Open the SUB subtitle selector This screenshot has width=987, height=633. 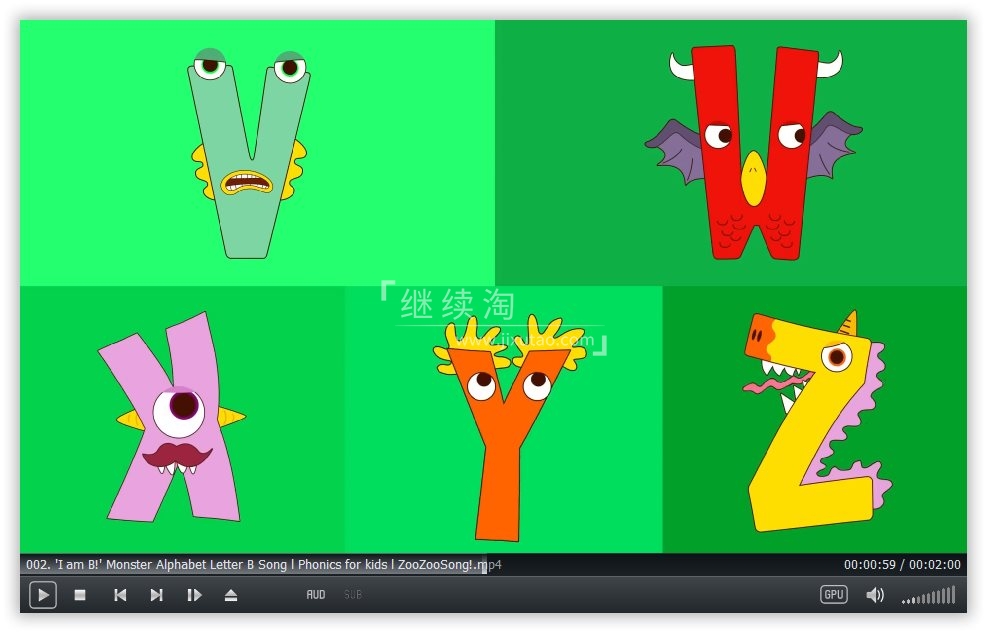353,595
